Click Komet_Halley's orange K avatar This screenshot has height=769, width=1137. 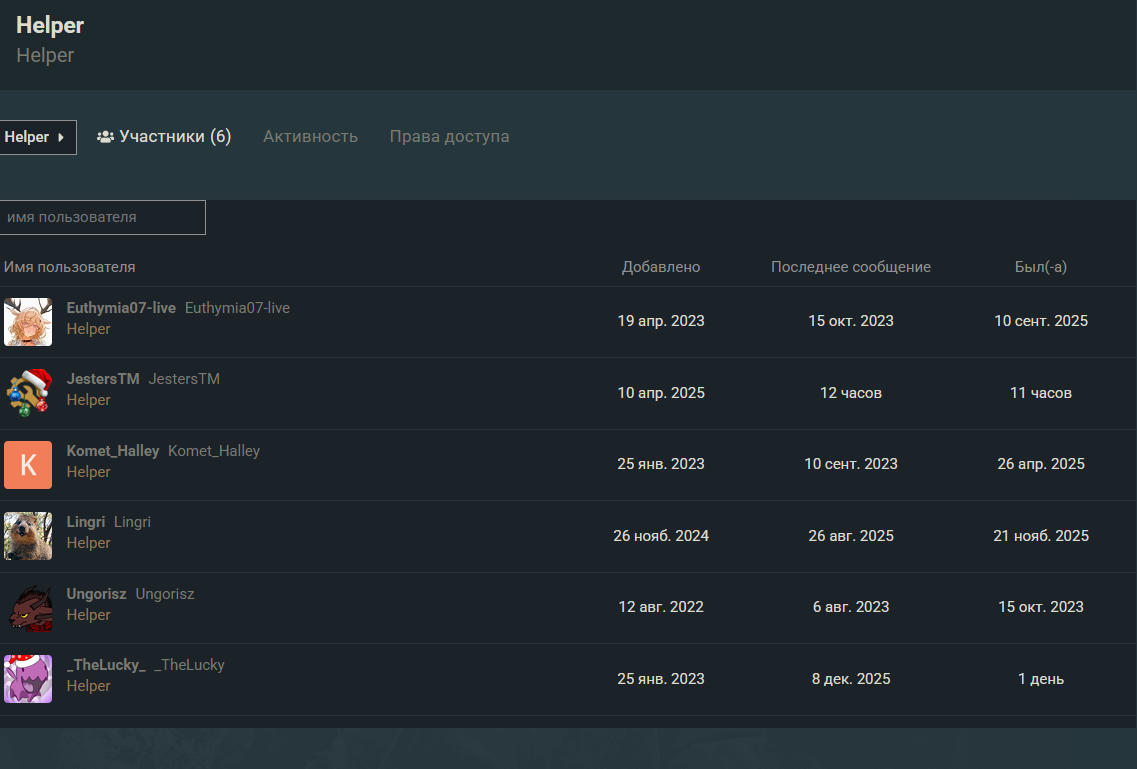28,465
